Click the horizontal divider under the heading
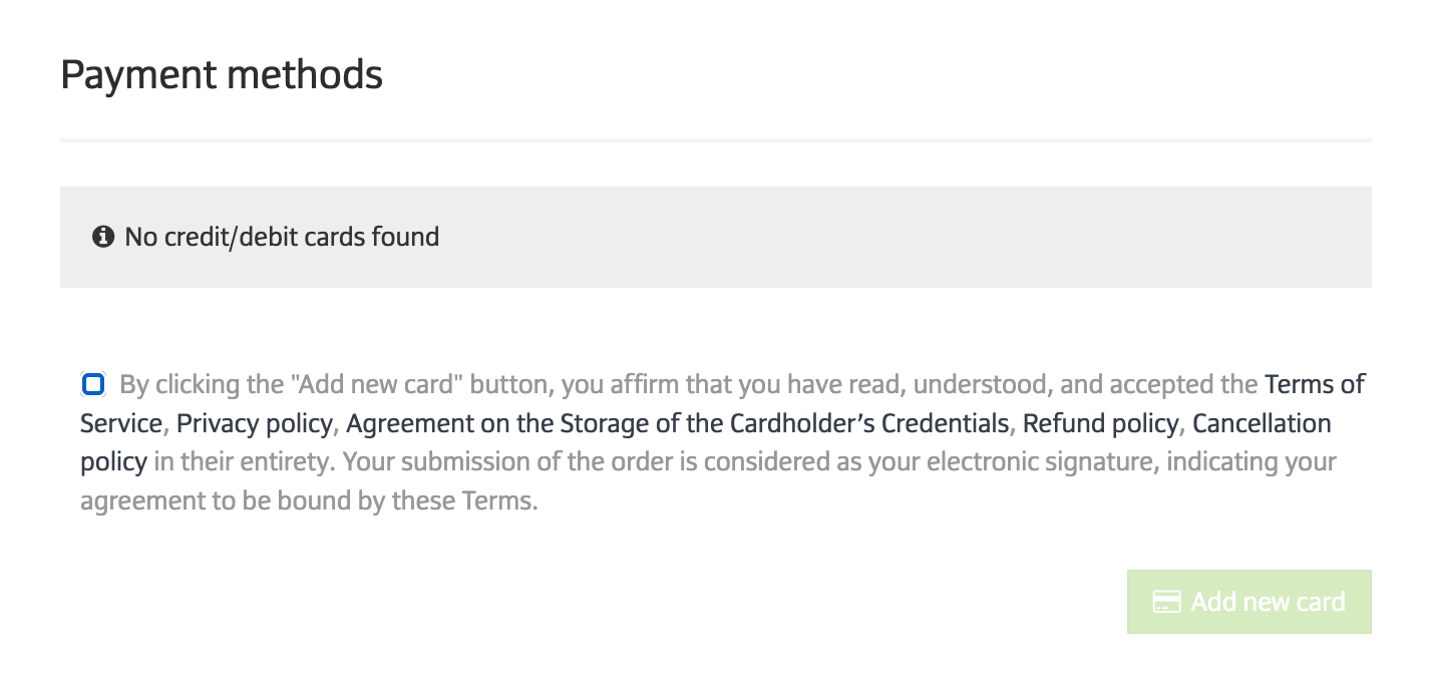The width and height of the screenshot is (1432, 674). coord(715,140)
